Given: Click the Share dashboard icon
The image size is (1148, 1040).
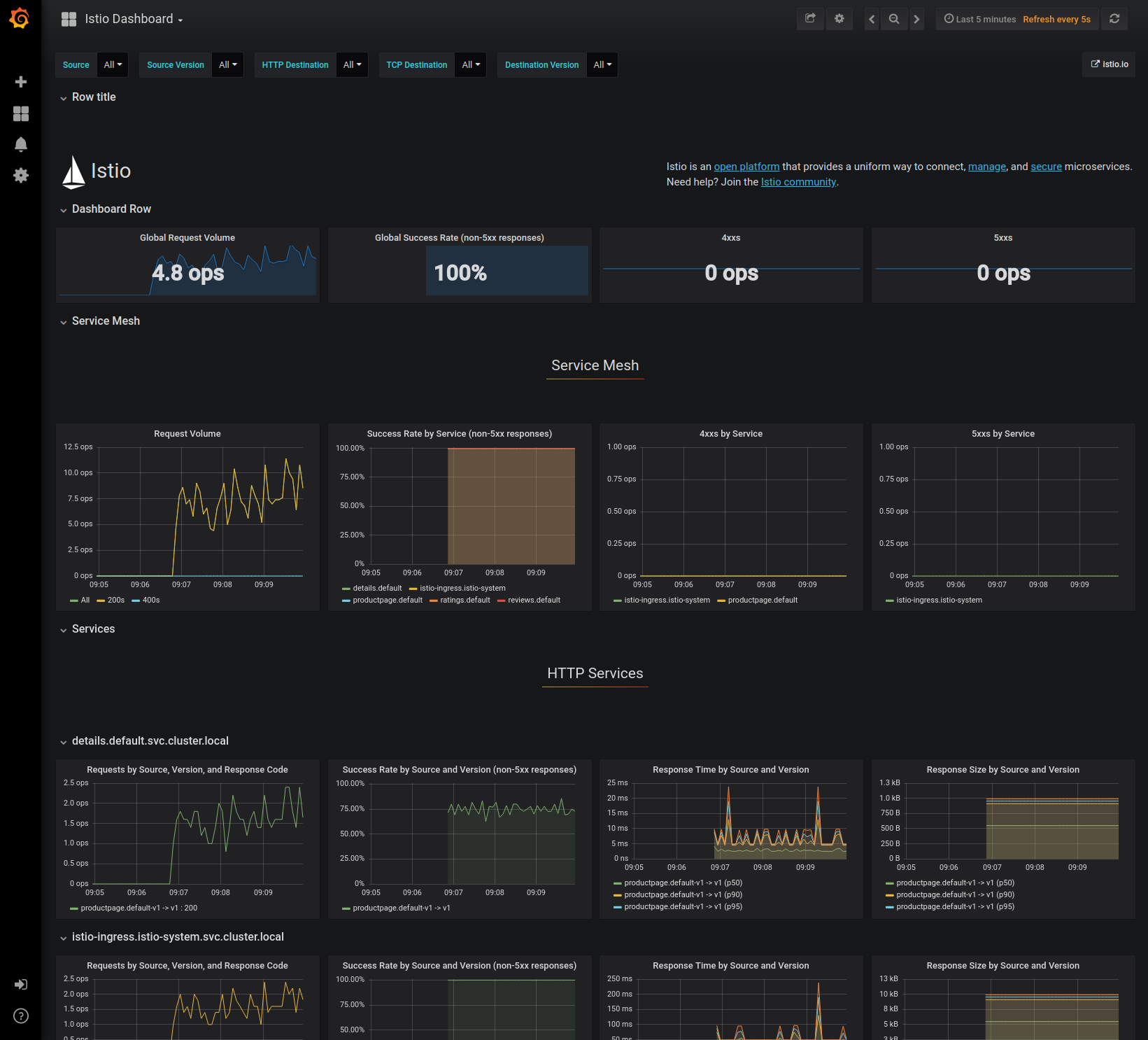Looking at the screenshot, I should (810, 19).
